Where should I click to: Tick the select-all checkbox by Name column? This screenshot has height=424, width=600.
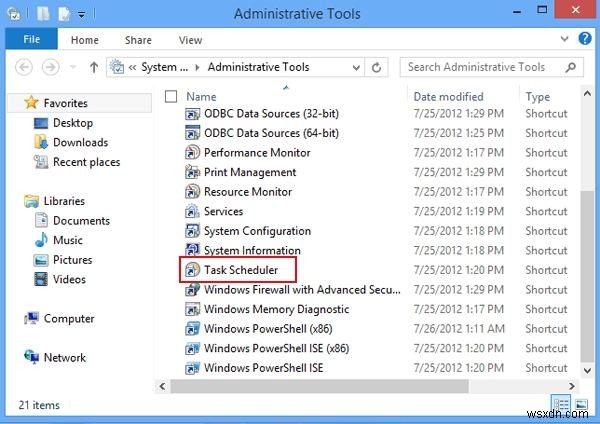click(x=171, y=97)
